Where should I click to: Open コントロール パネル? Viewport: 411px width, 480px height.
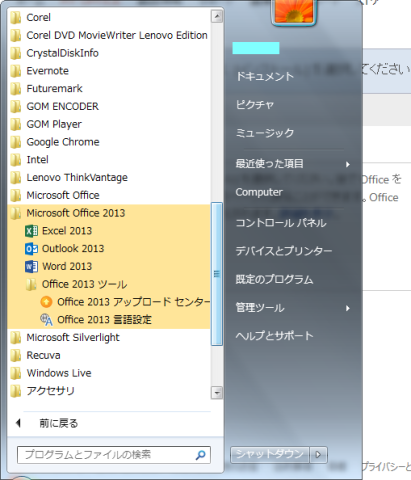281,223
